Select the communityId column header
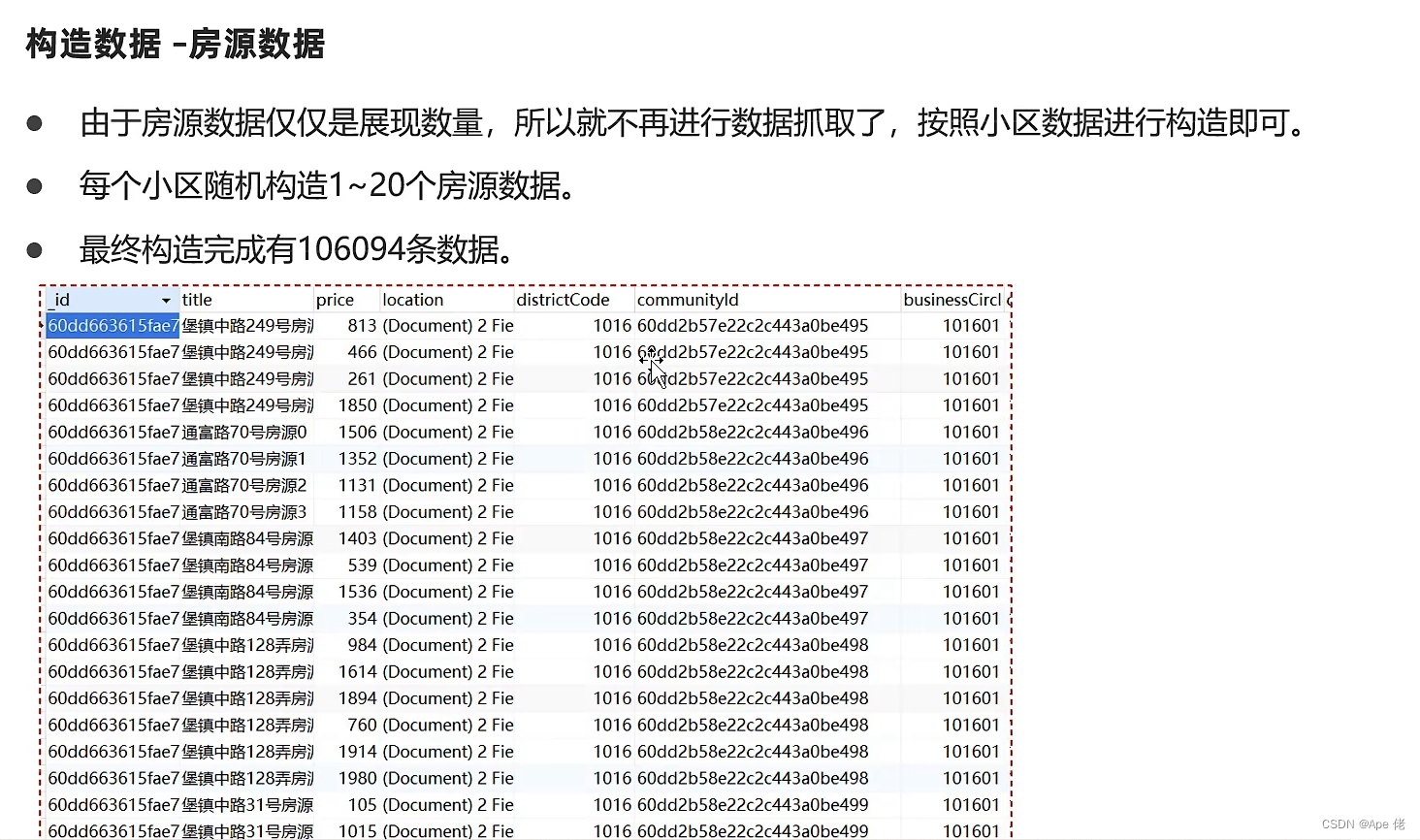1420x840 pixels. [767, 300]
